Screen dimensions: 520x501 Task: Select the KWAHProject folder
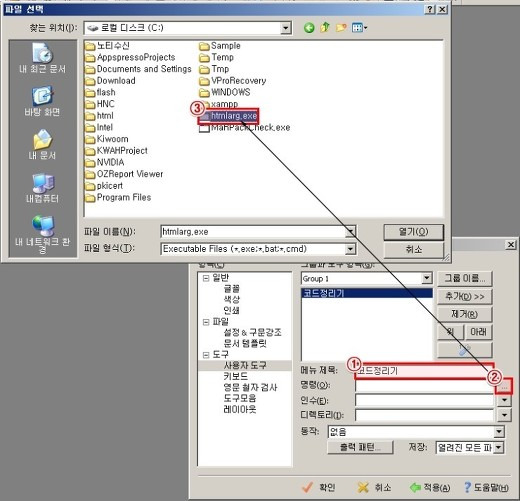pyautogui.click(x=117, y=151)
